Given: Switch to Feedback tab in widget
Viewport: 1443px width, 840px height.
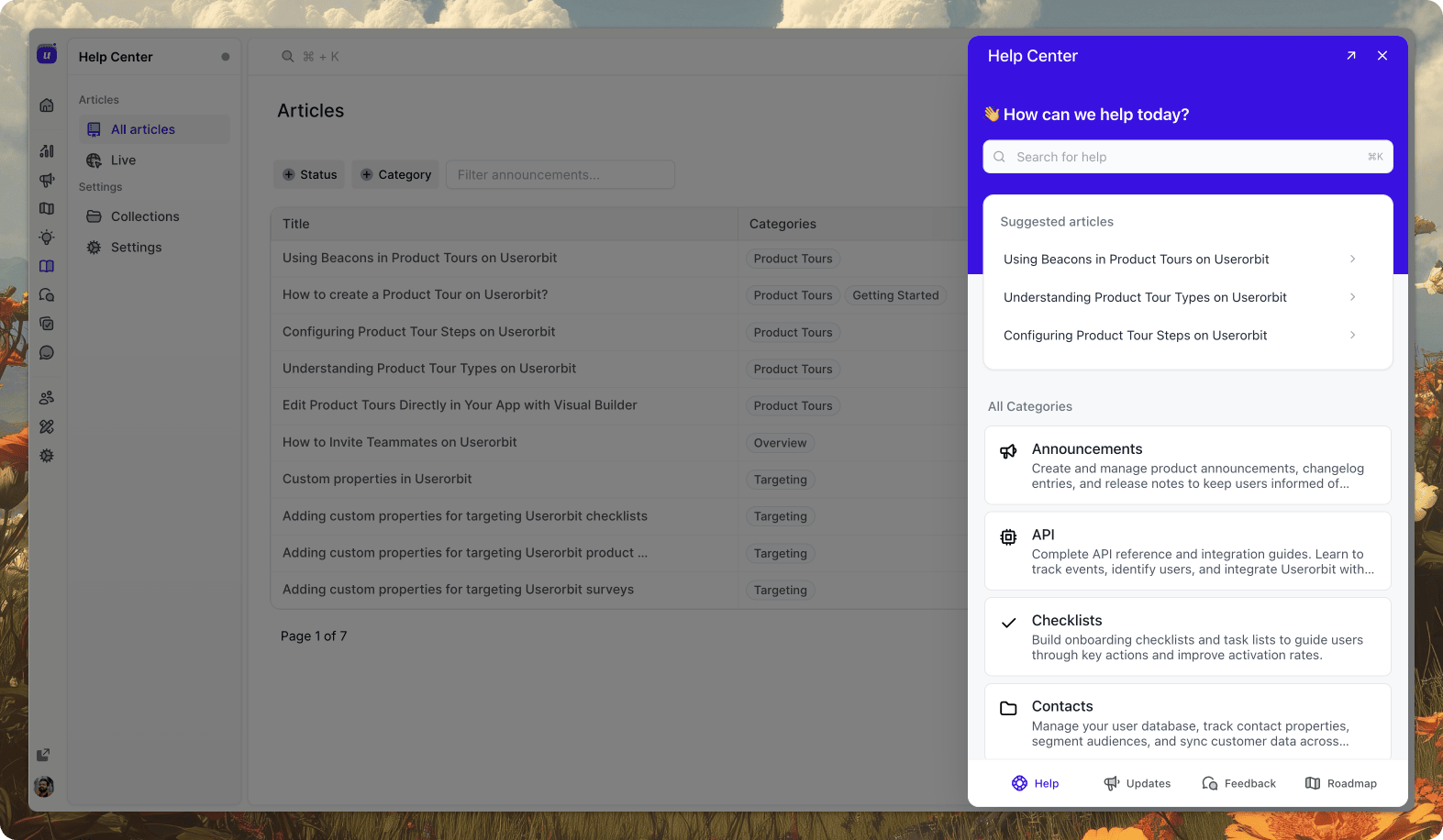Looking at the screenshot, I should point(1239,783).
